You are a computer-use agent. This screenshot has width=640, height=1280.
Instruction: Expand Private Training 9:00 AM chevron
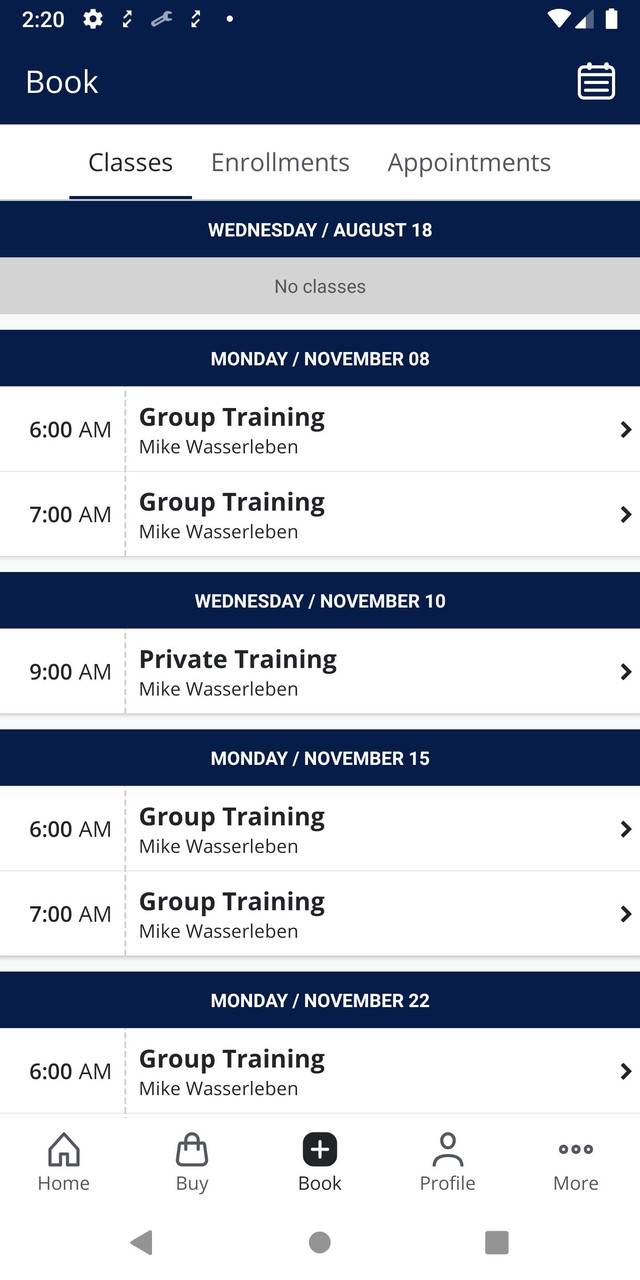point(626,672)
